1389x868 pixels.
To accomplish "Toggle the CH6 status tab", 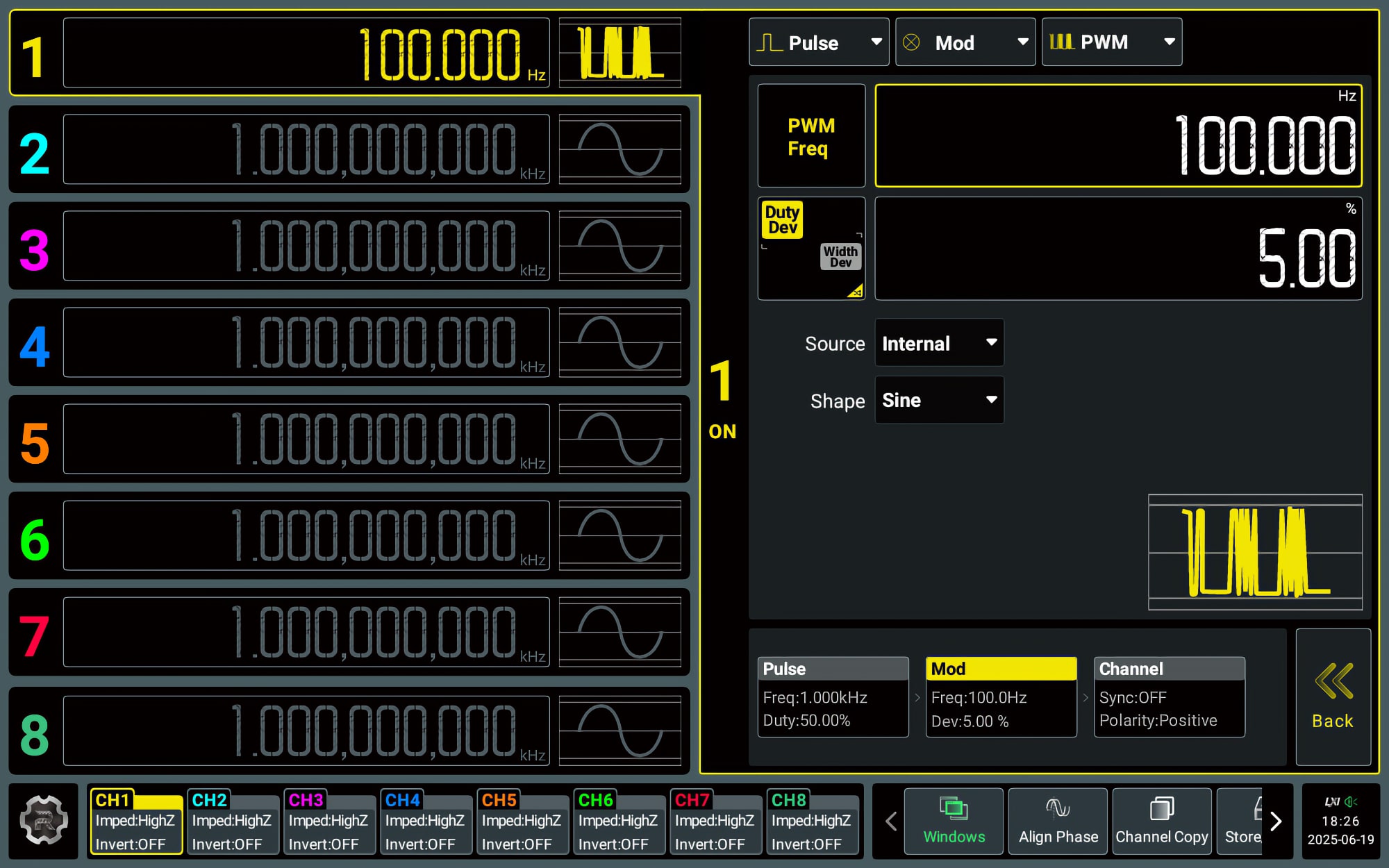I will coord(619,821).
